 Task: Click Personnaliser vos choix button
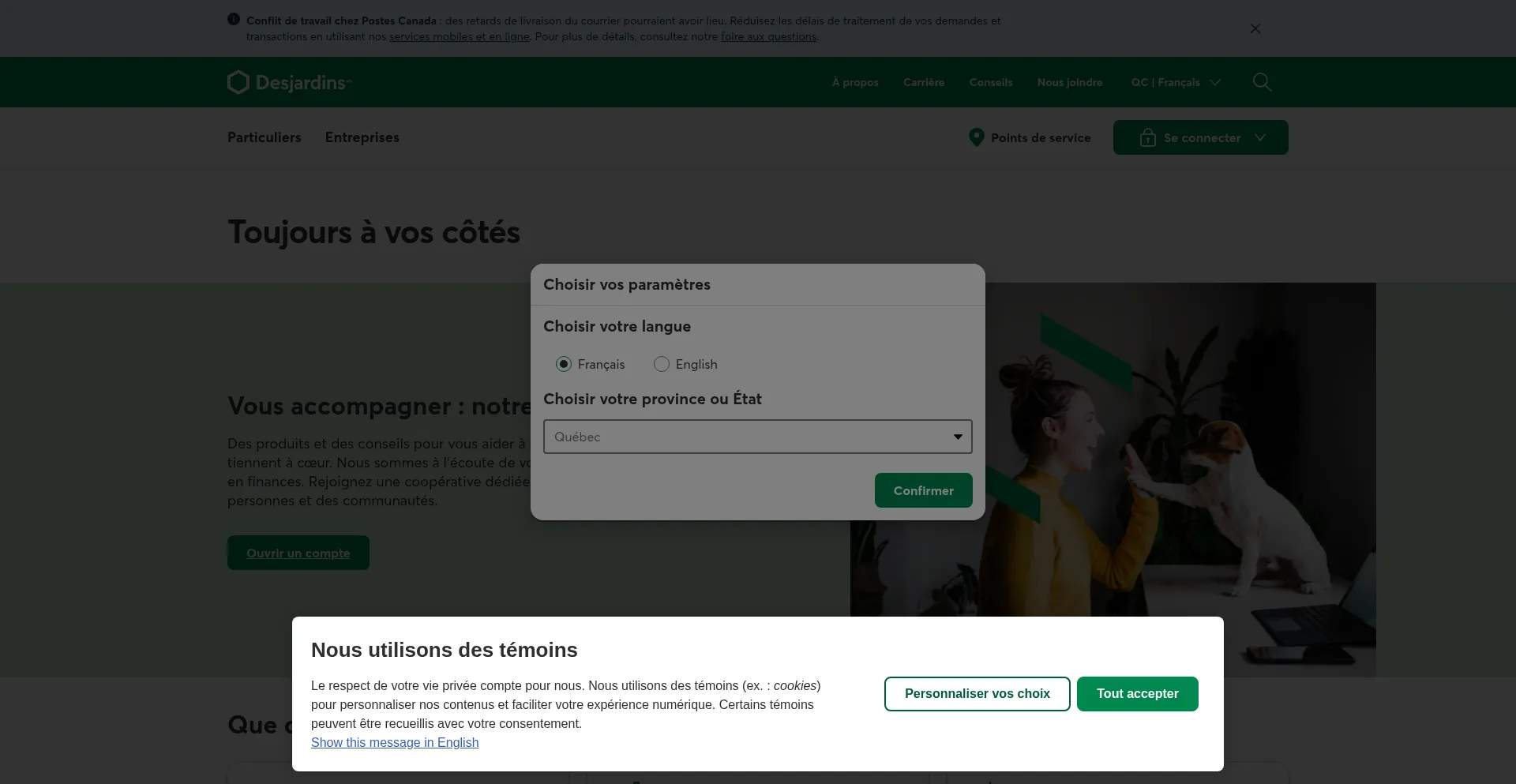tap(978, 694)
